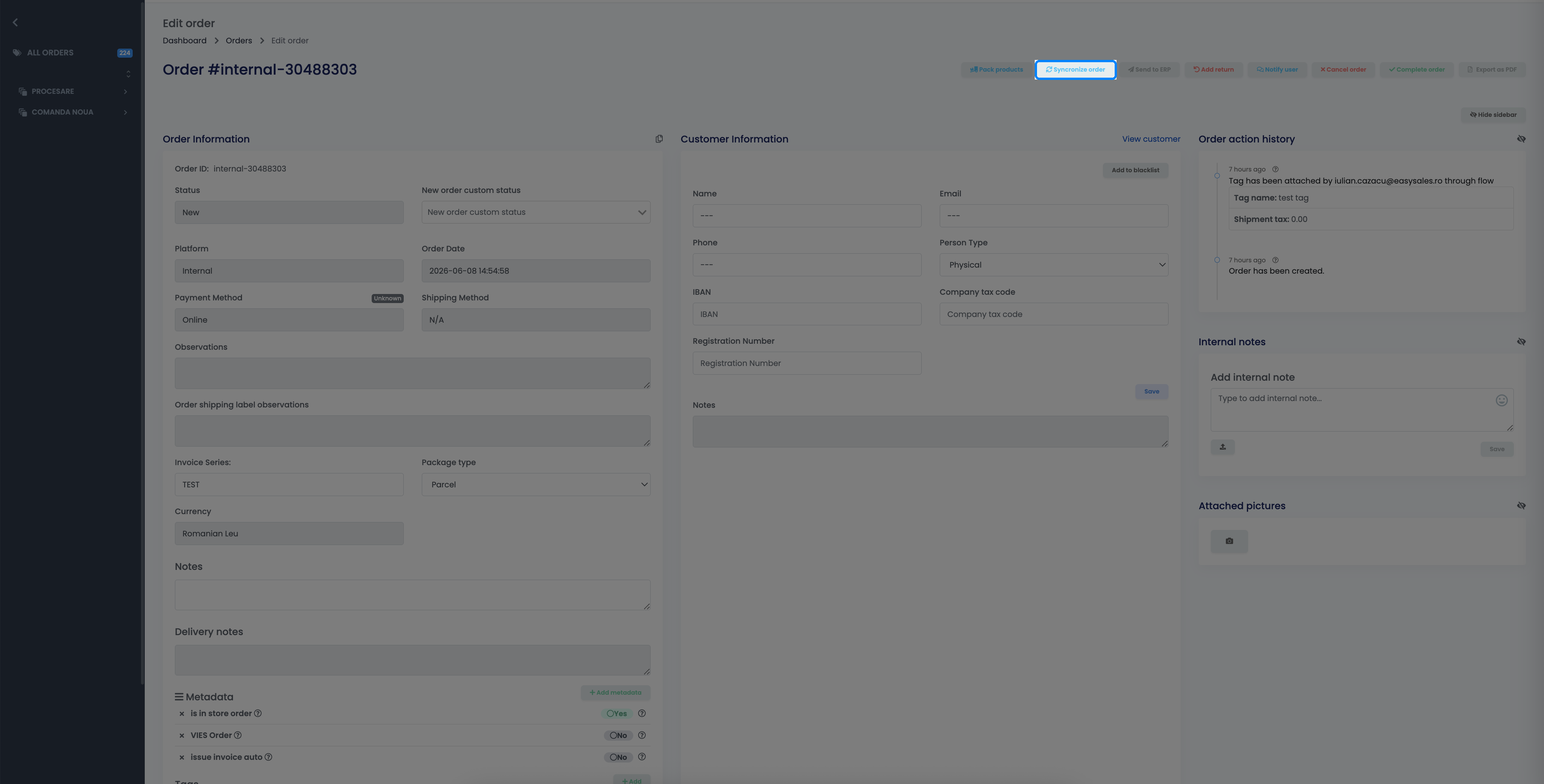Open help for VIES Order label
Viewport: 1544px width, 784px height.
coord(237,735)
